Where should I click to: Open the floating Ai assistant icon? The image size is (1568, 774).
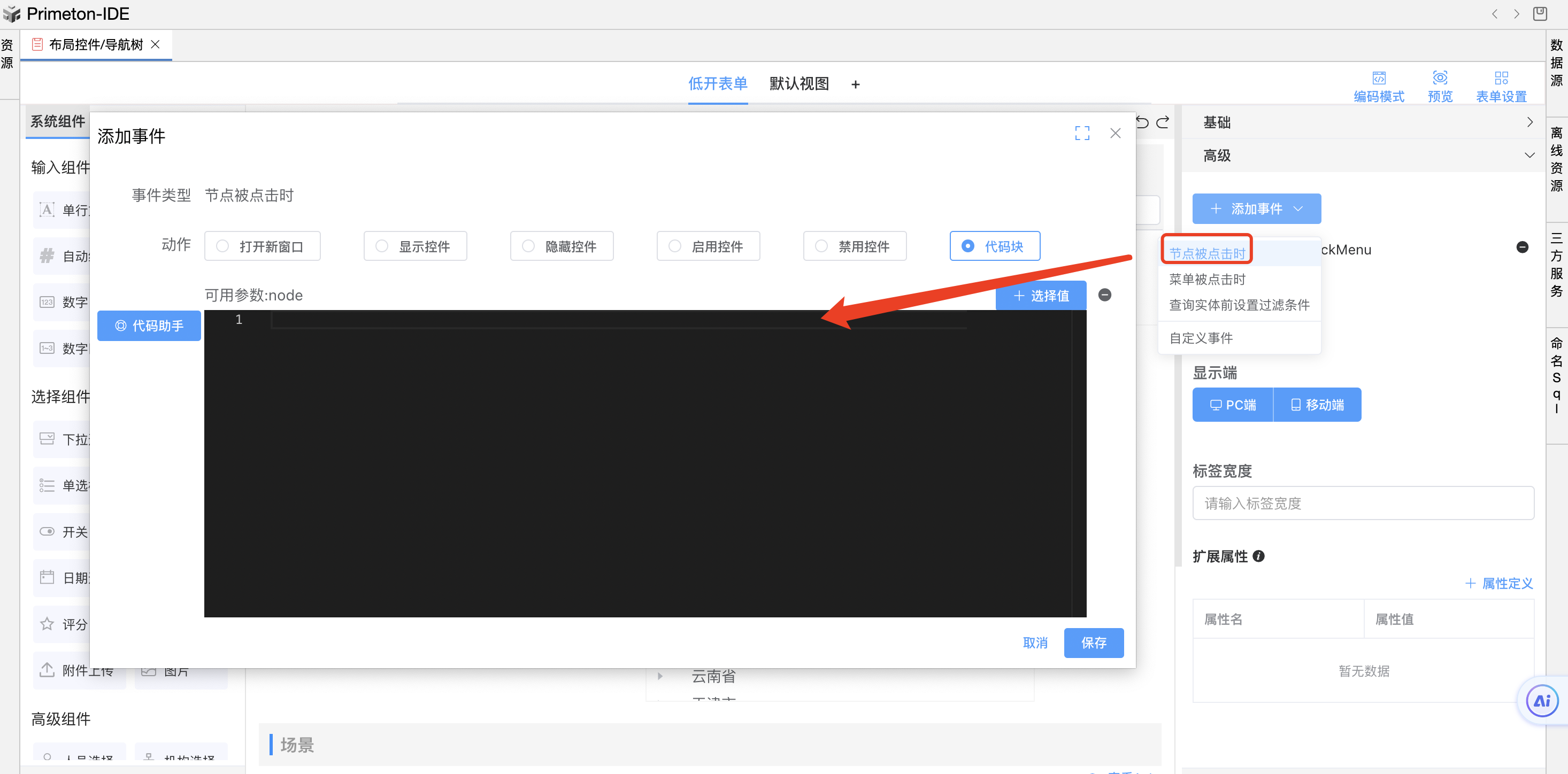click(x=1542, y=701)
